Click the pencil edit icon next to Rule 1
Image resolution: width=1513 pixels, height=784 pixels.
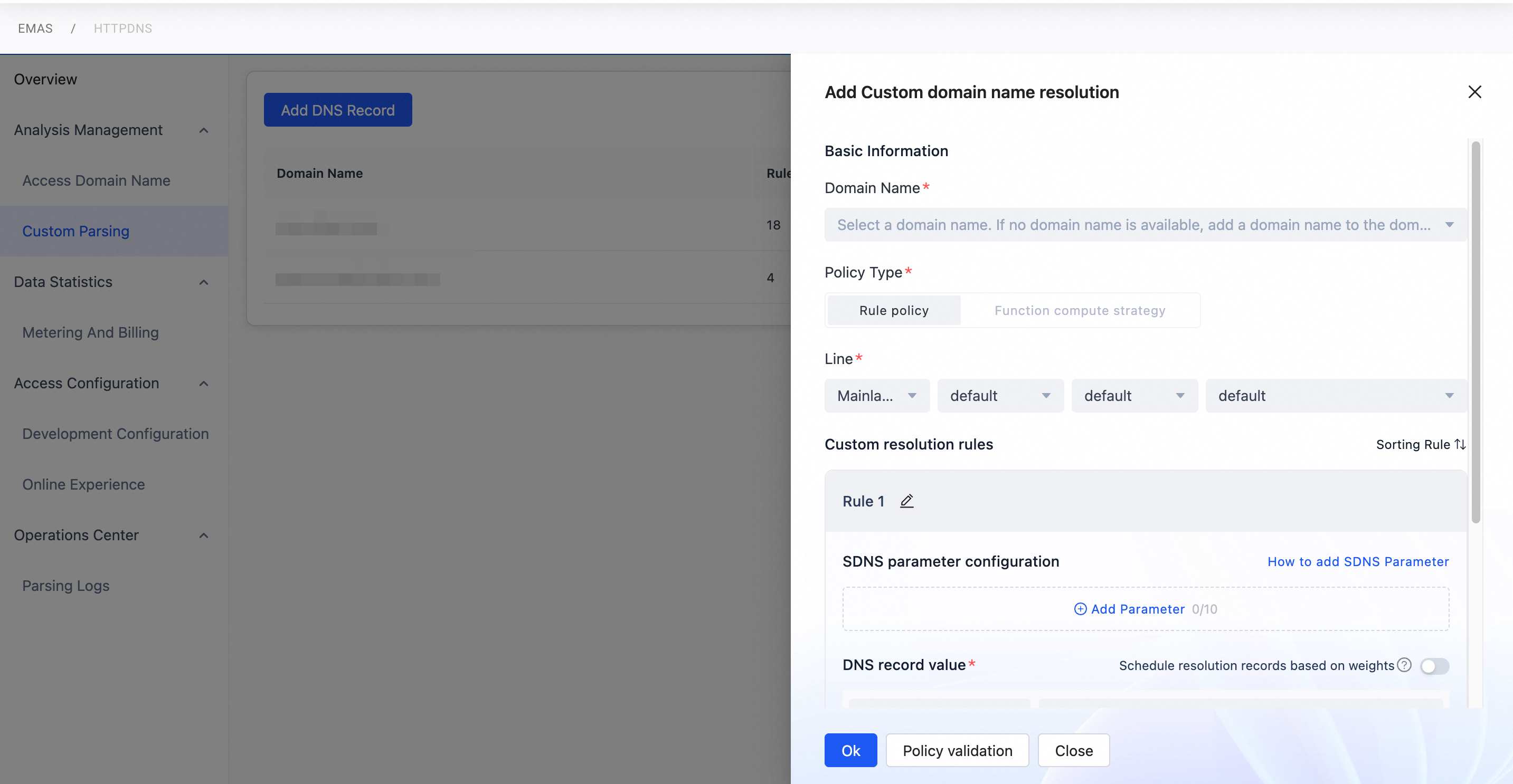click(906, 501)
